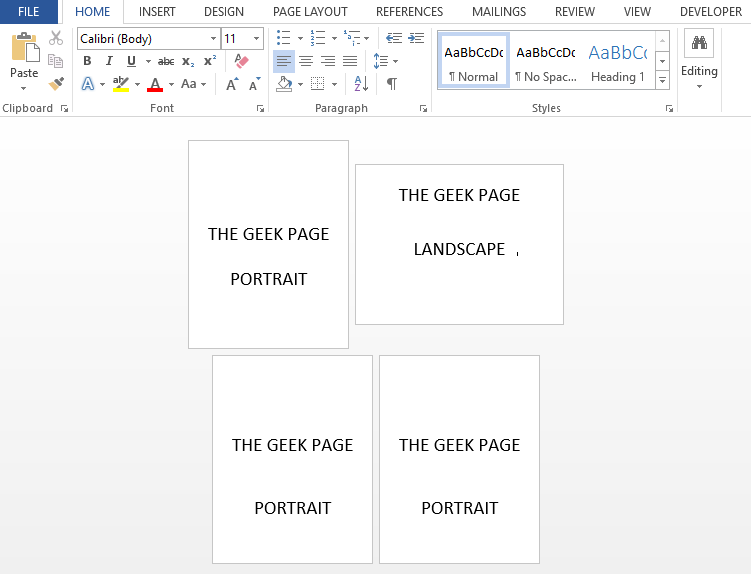This screenshot has height=574, width=751.
Task: Open the INSERT ribbon tab
Action: [x=157, y=12]
